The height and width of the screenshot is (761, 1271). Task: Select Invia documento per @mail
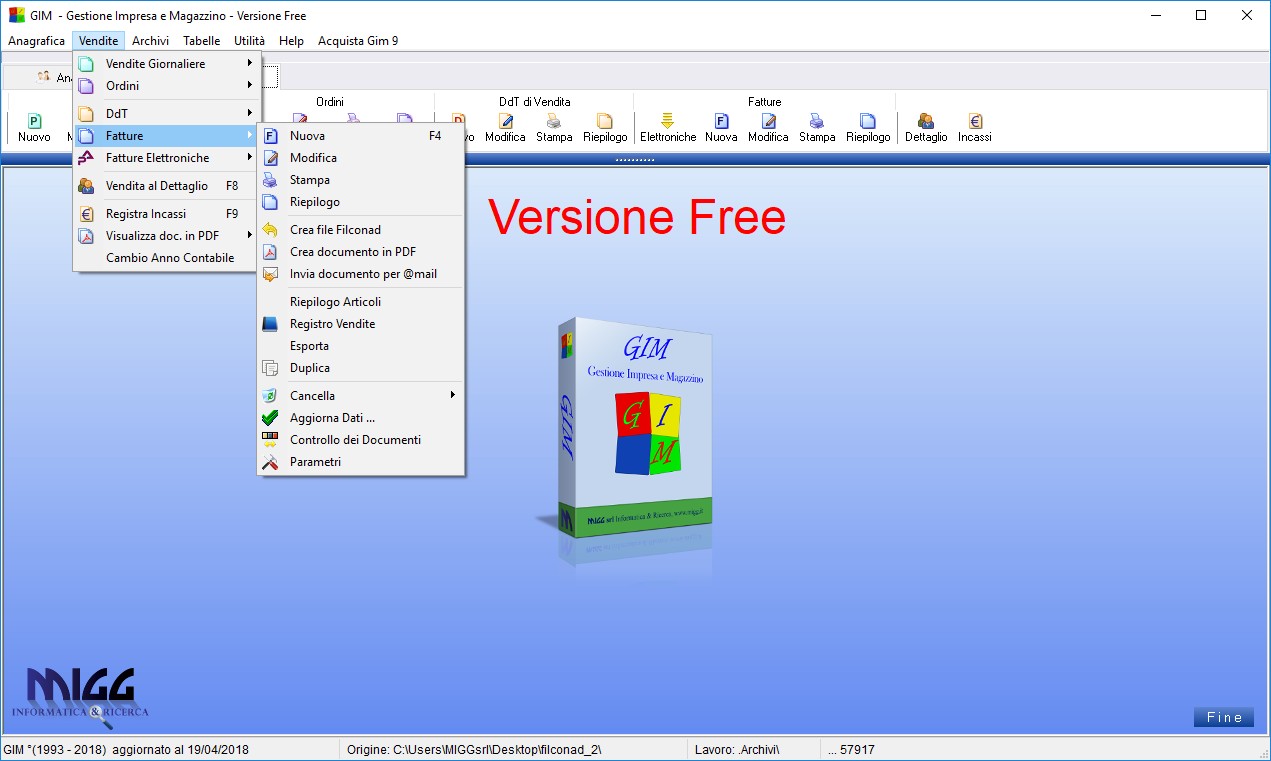tap(361, 274)
